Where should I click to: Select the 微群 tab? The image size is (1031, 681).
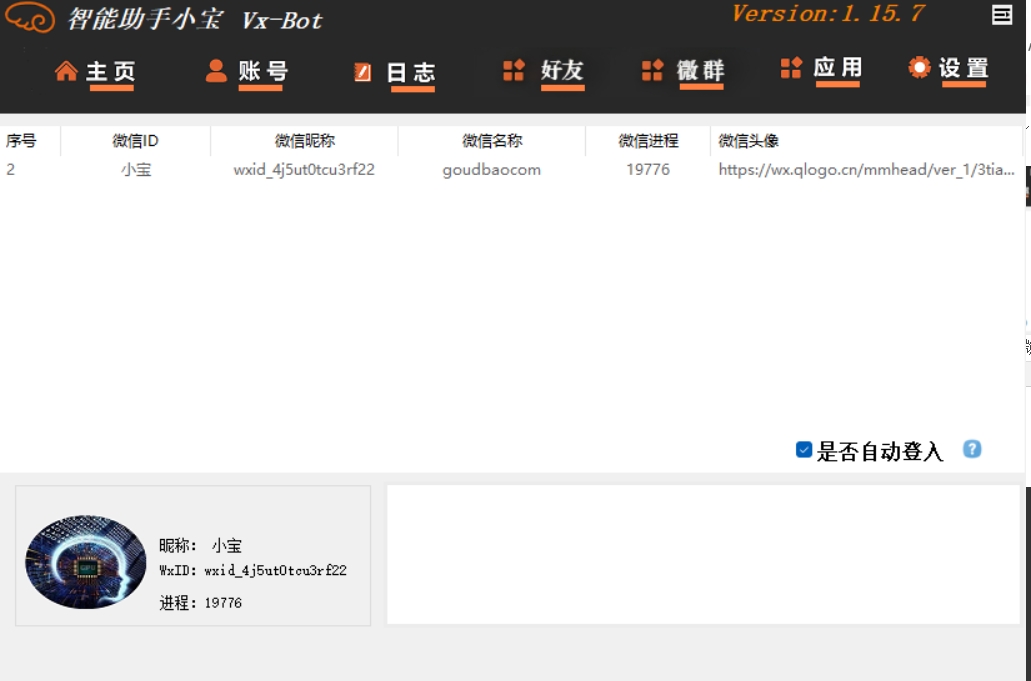pos(701,71)
